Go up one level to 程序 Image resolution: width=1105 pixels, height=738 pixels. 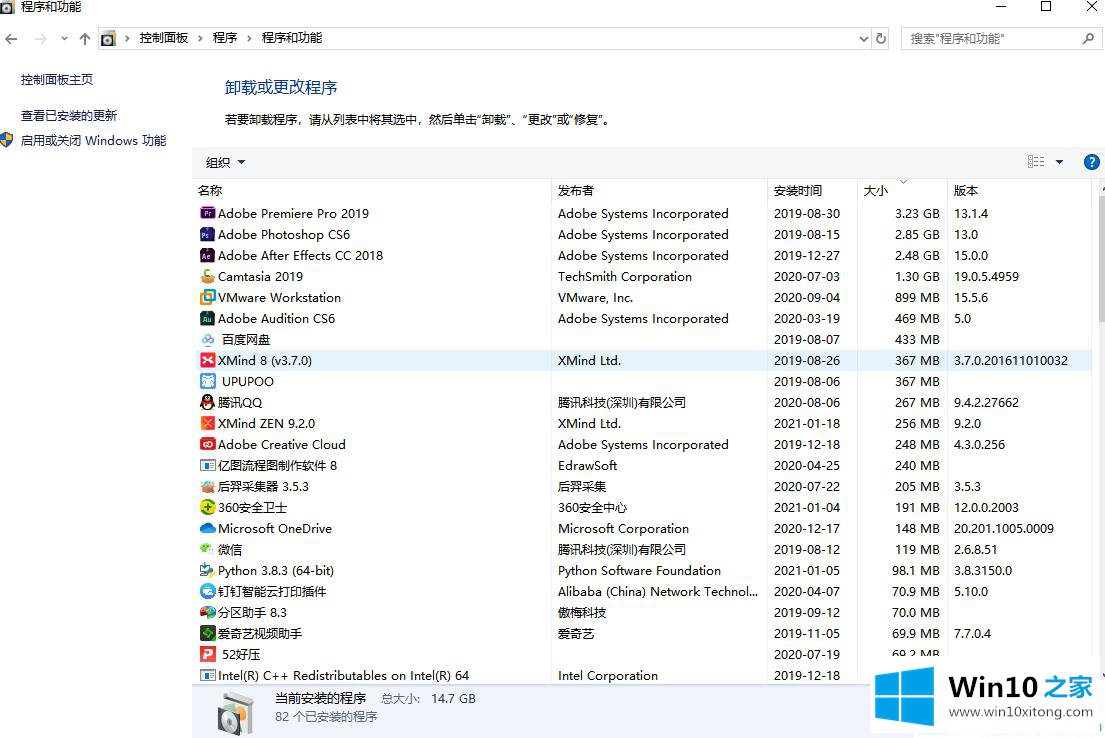pos(85,39)
